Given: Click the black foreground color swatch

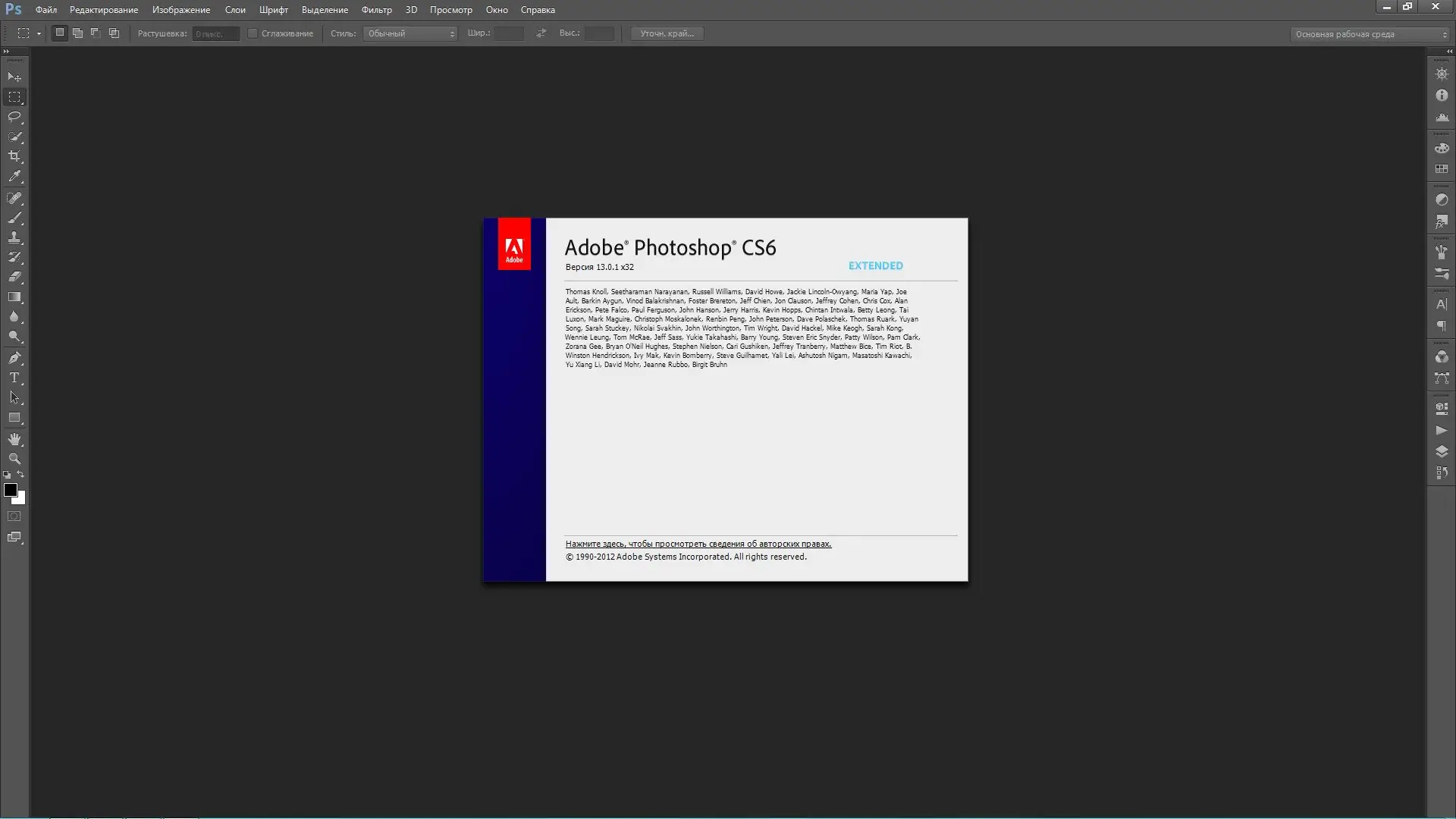Looking at the screenshot, I should pyautogui.click(x=10, y=490).
